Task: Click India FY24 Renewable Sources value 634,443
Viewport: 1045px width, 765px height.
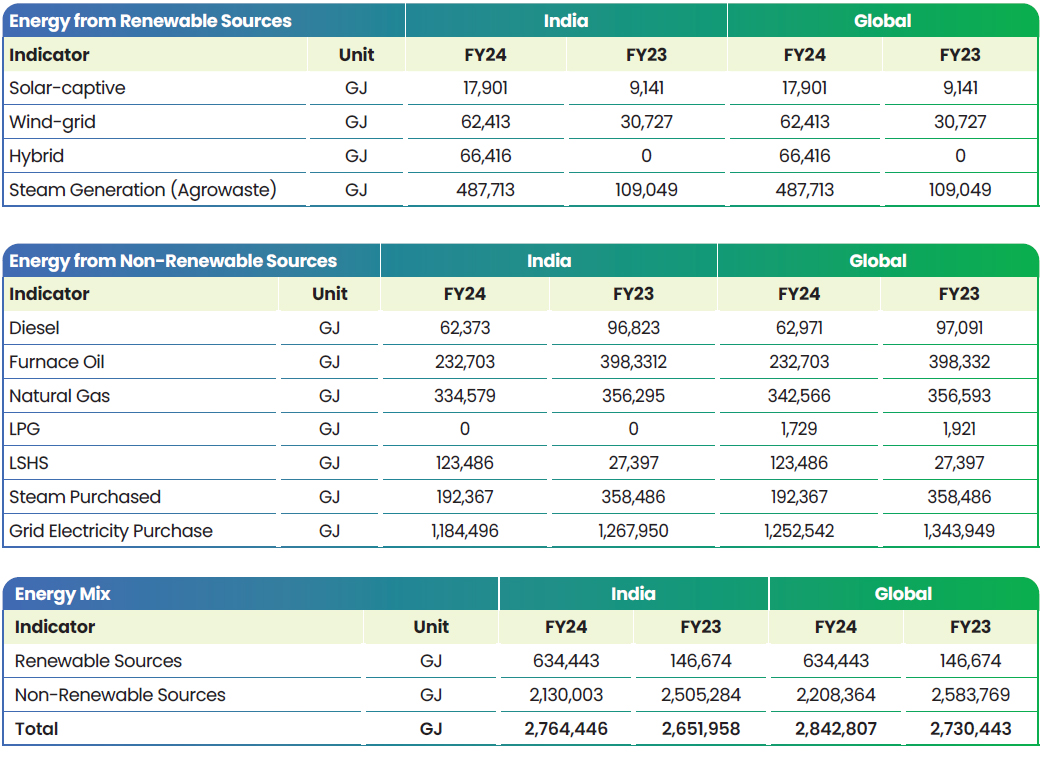Action: pos(566,660)
